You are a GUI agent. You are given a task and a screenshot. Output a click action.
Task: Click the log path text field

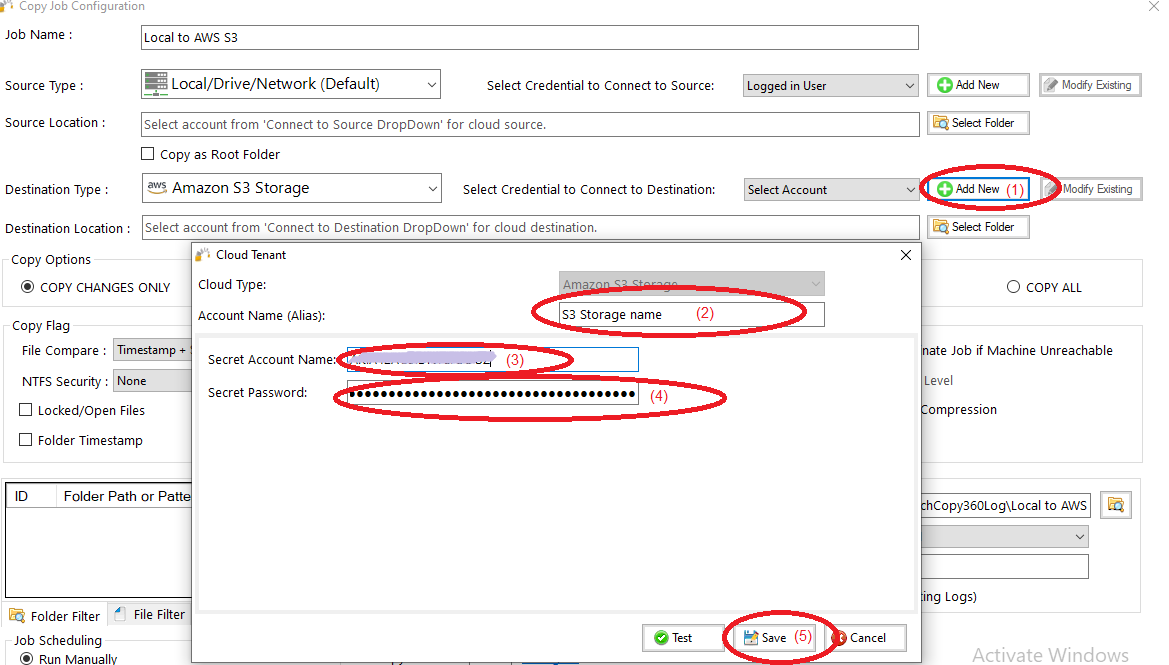1006,505
